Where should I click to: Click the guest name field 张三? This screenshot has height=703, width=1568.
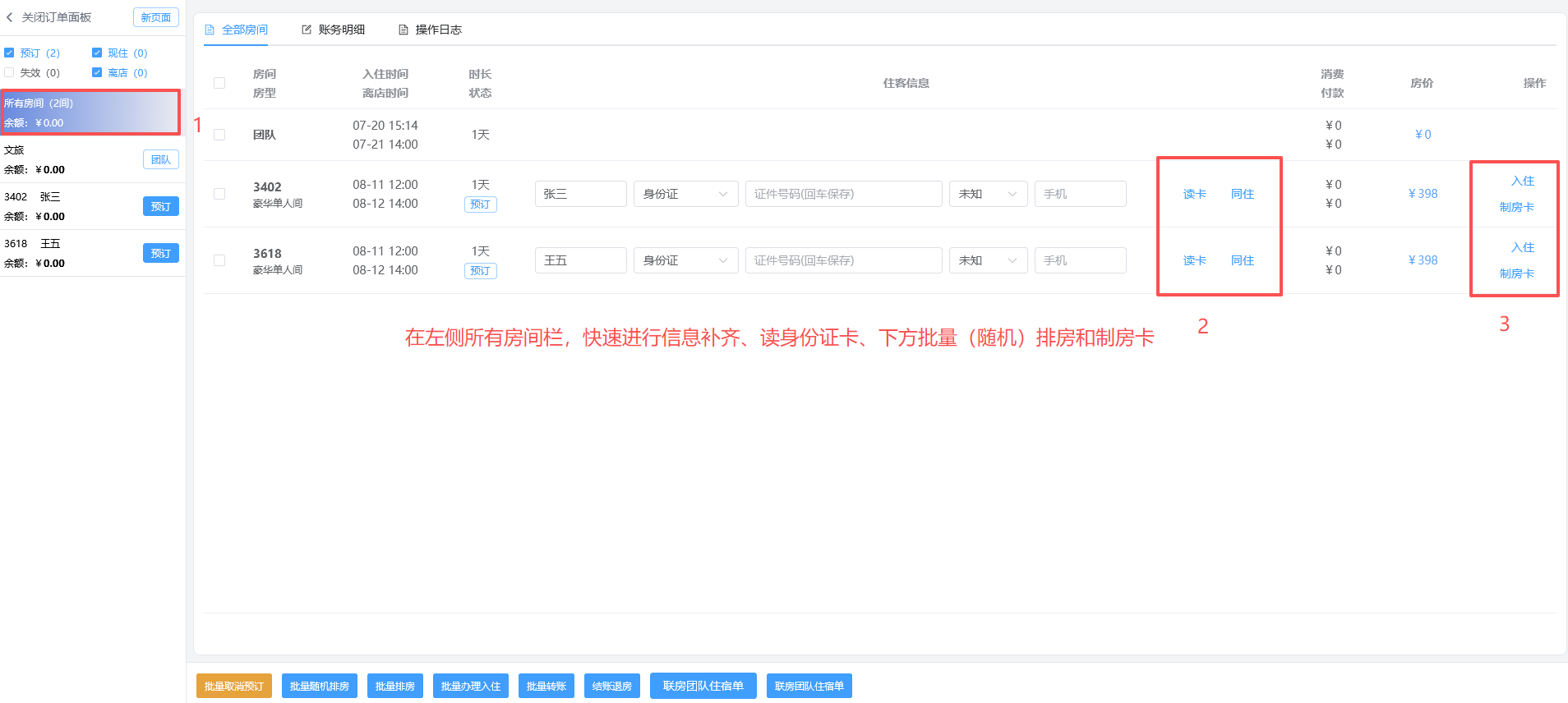coord(581,194)
